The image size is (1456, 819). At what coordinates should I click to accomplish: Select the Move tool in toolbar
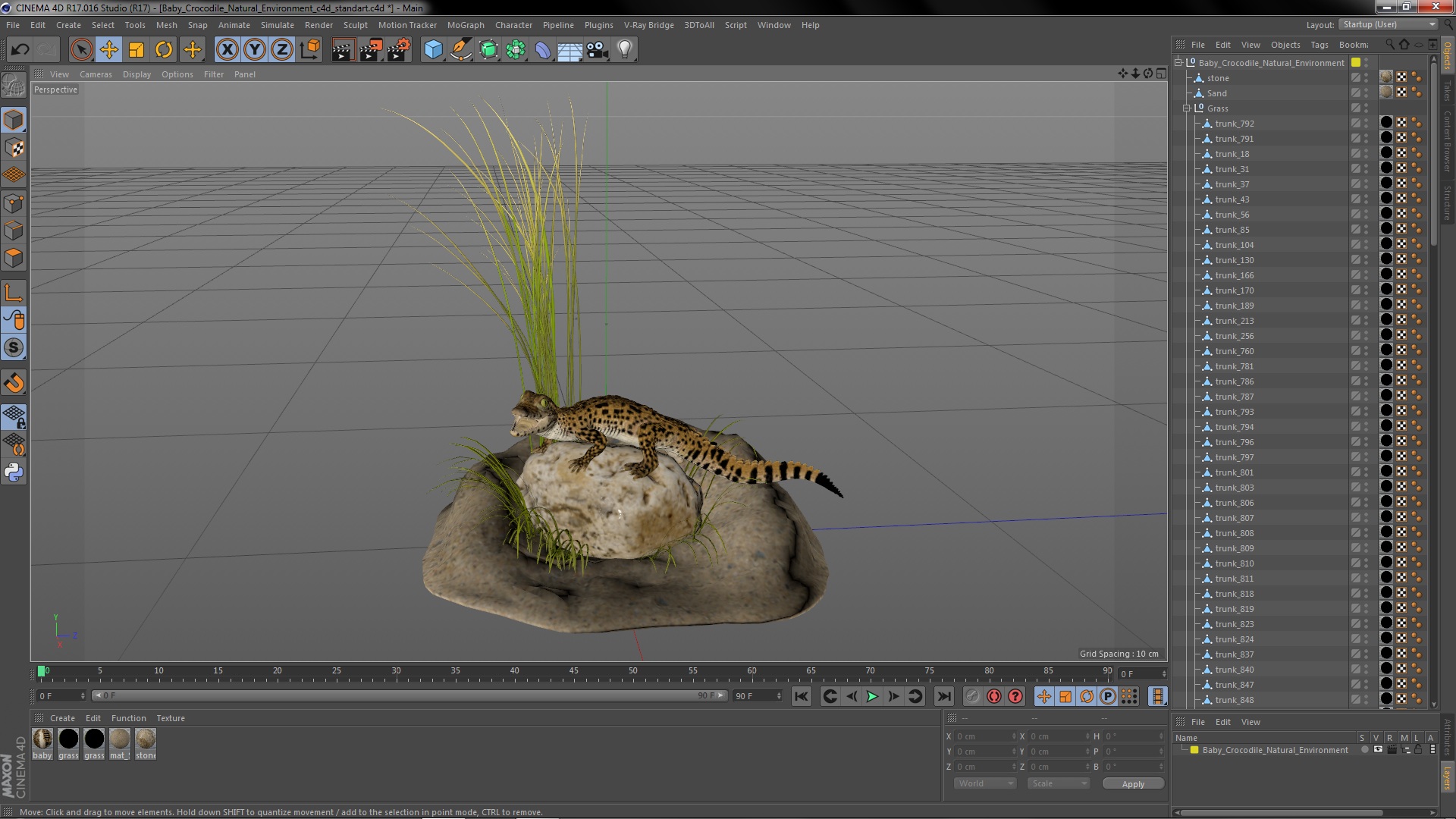[108, 50]
